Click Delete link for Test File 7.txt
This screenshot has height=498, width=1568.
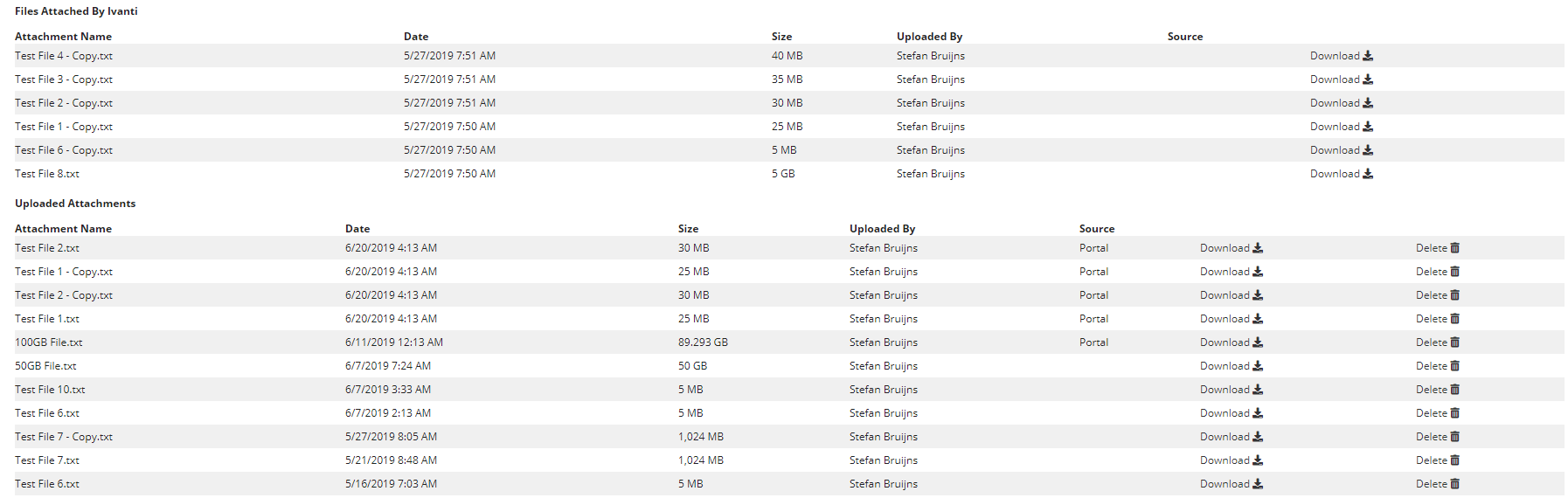tap(1431, 460)
